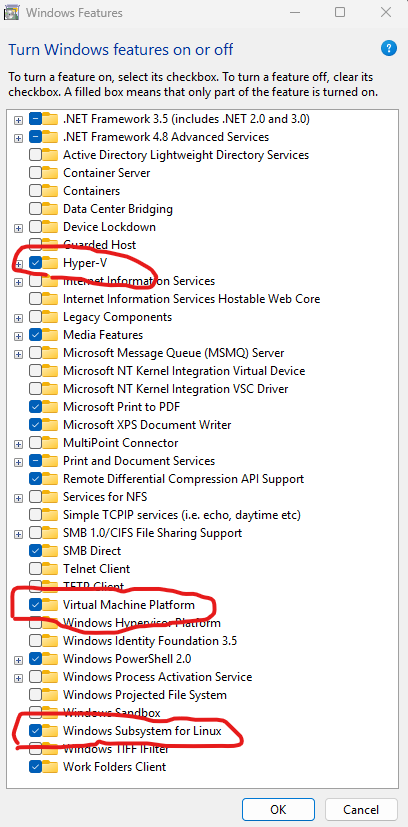
Task: Check the Container Server checkbox
Action: tap(35, 172)
